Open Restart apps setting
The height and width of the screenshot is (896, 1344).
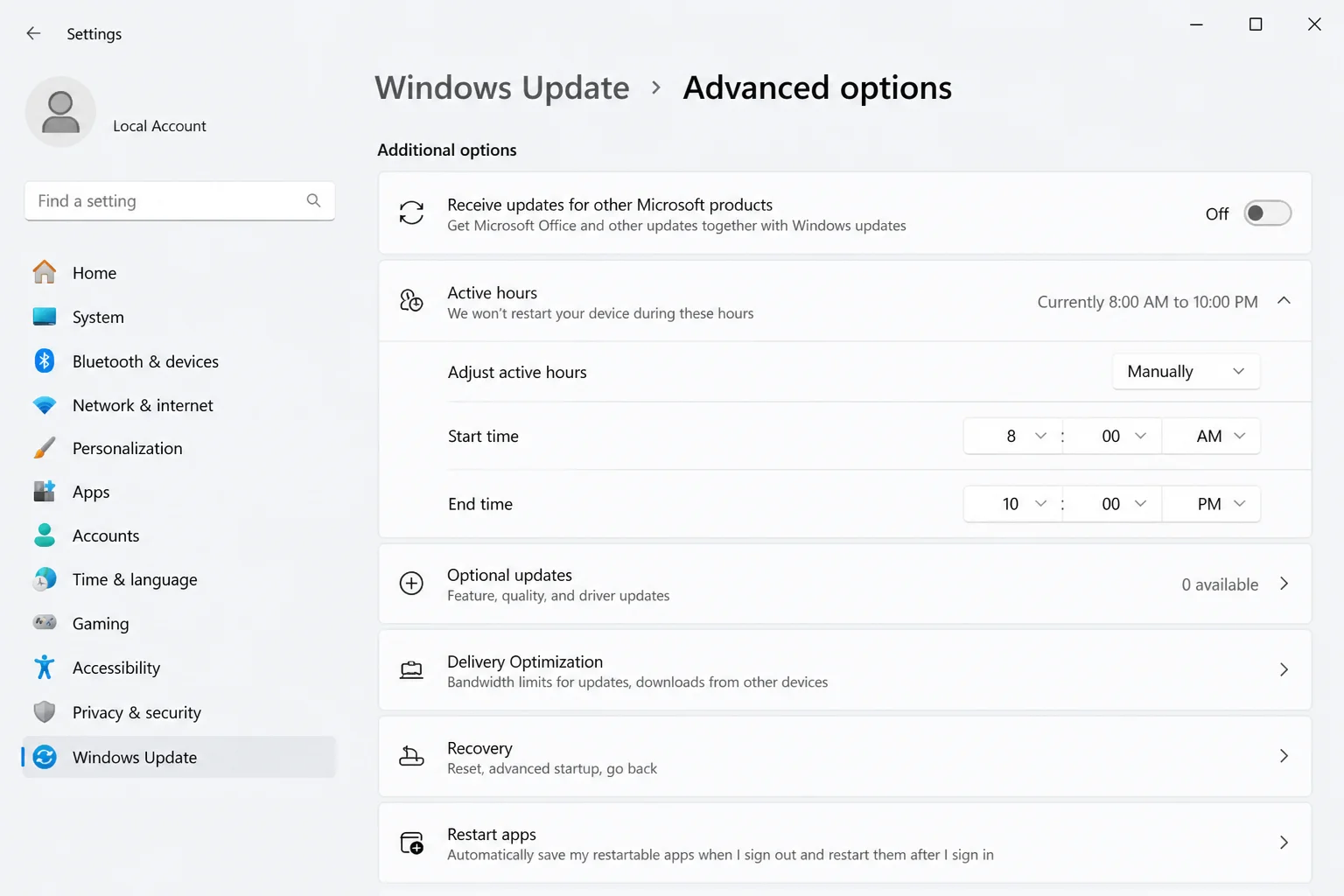[844, 843]
